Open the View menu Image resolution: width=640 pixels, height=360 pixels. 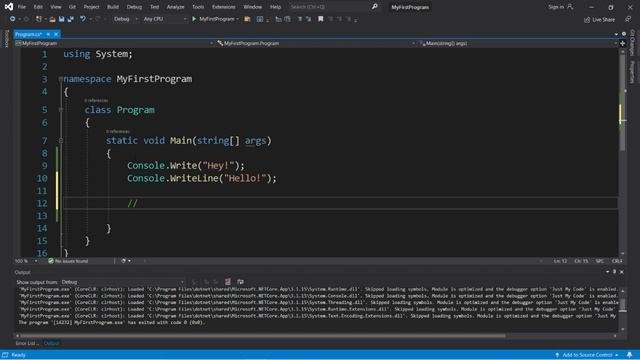pyautogui.click(x=56, y=7)
